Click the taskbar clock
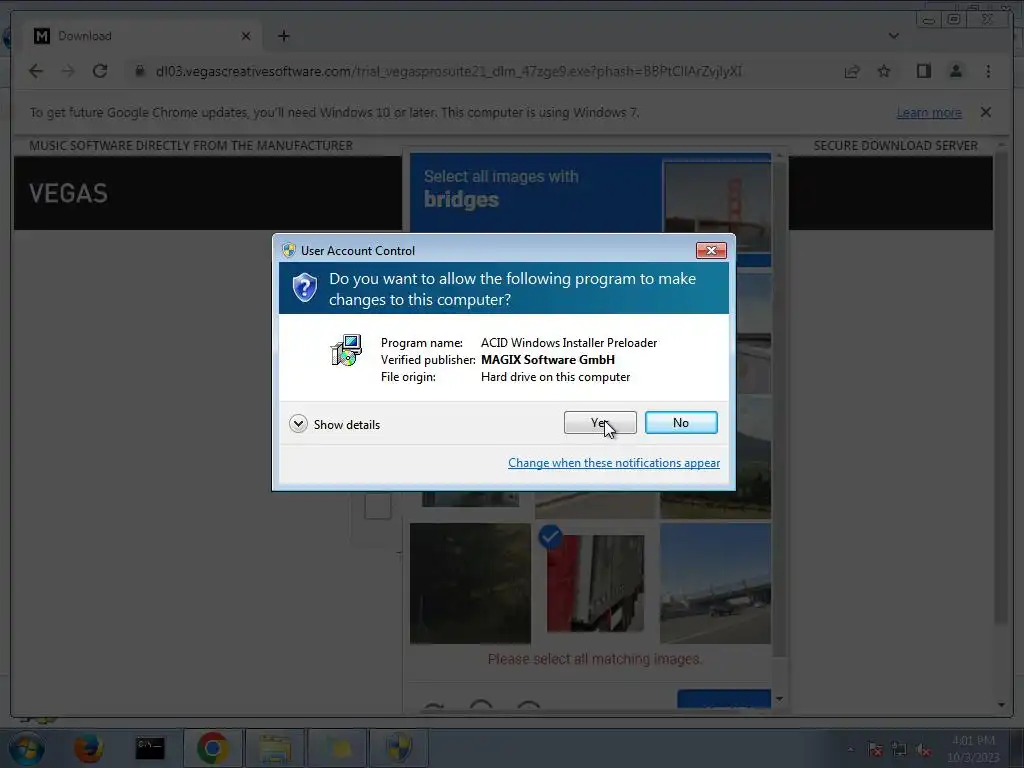Screen dimensions: 1024x768 click(973, 748)
